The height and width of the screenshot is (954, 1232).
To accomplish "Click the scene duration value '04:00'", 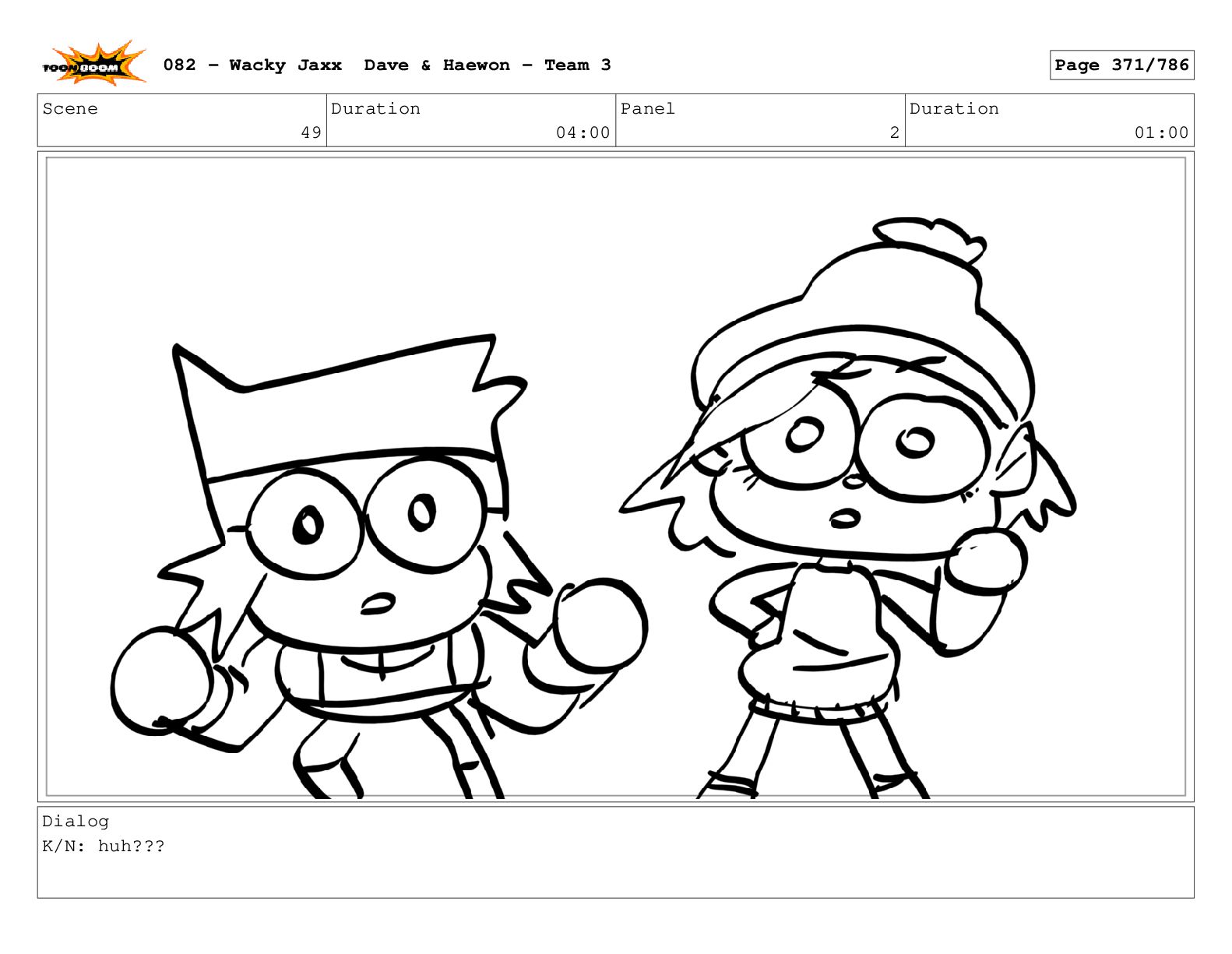I will (x=583, y=132).
